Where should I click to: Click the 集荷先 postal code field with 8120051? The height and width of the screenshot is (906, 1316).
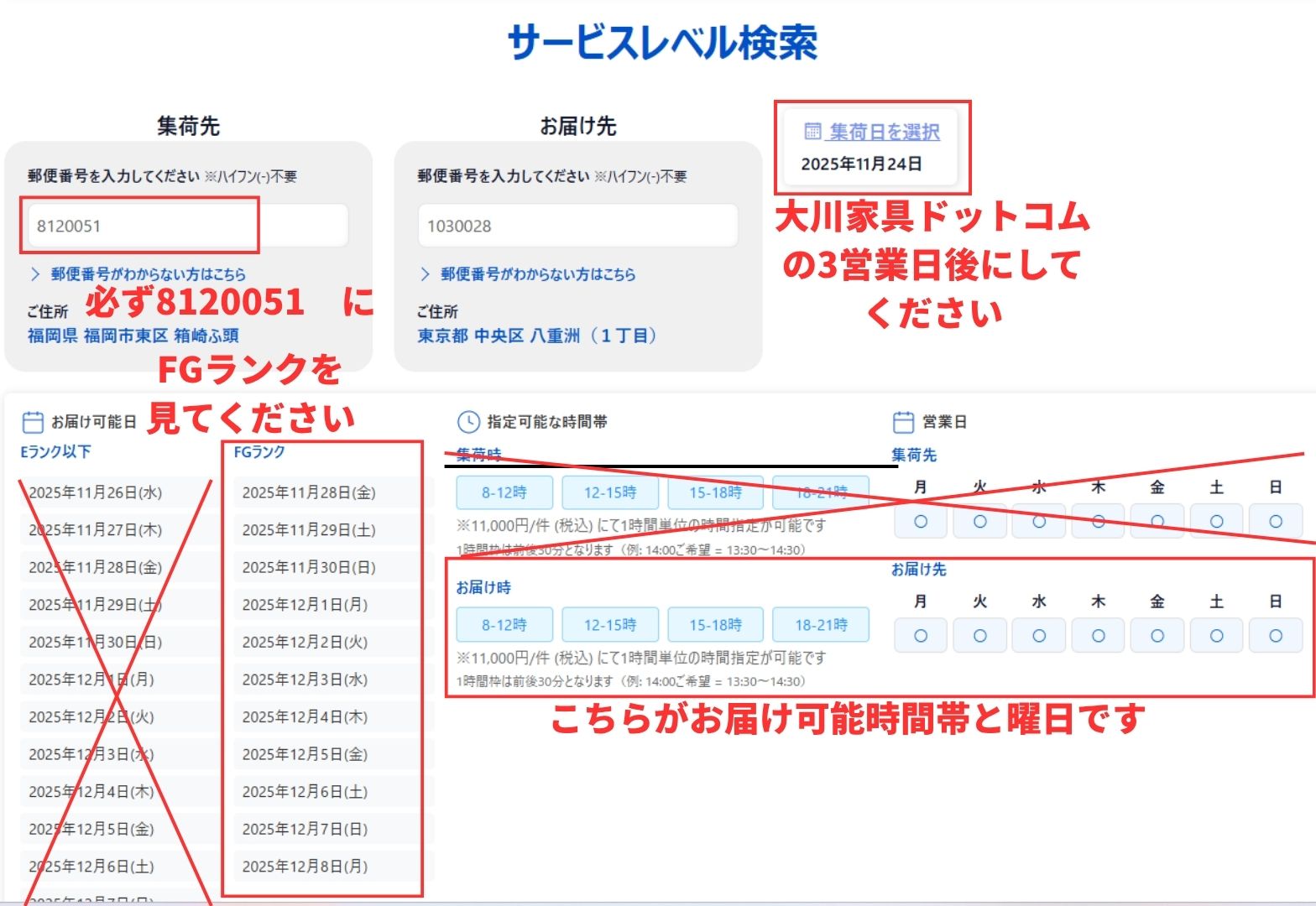[187, 226]
